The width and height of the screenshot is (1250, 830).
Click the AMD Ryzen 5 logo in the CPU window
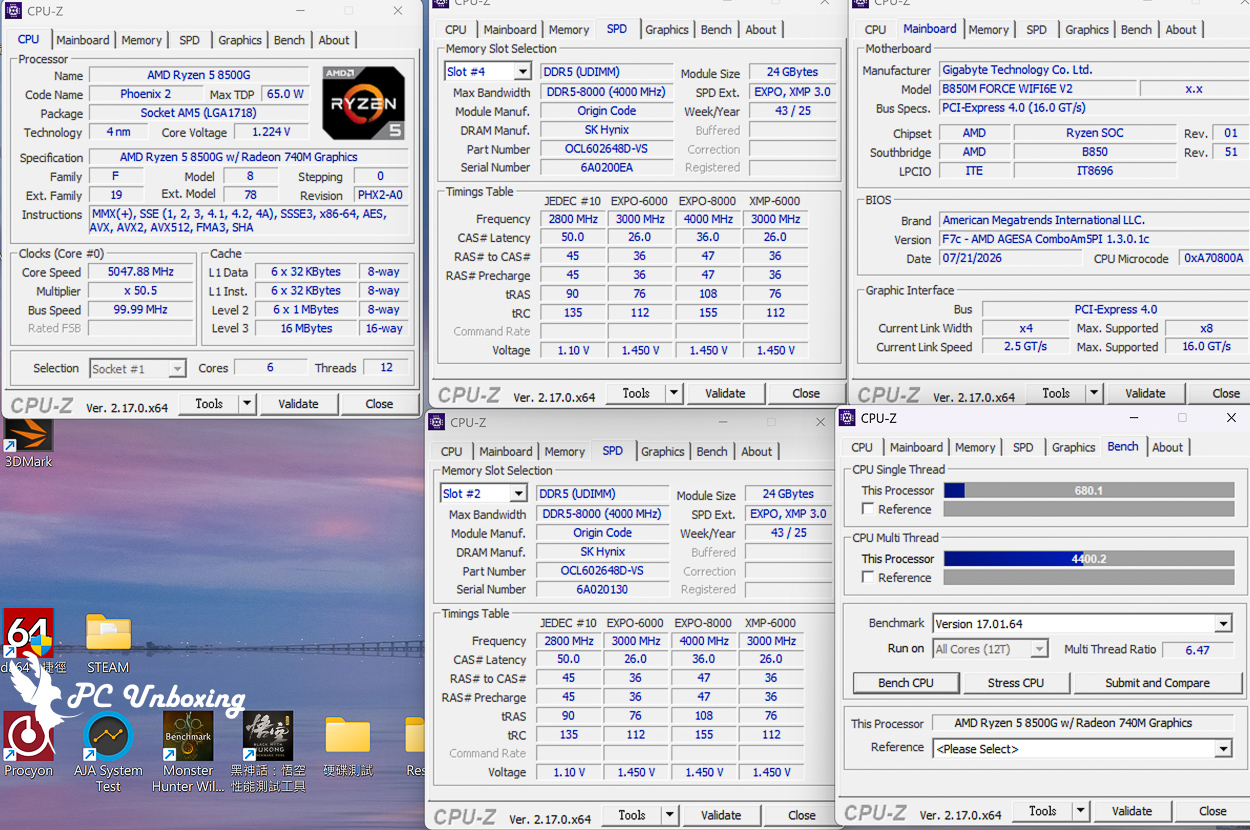click(363, 102)
